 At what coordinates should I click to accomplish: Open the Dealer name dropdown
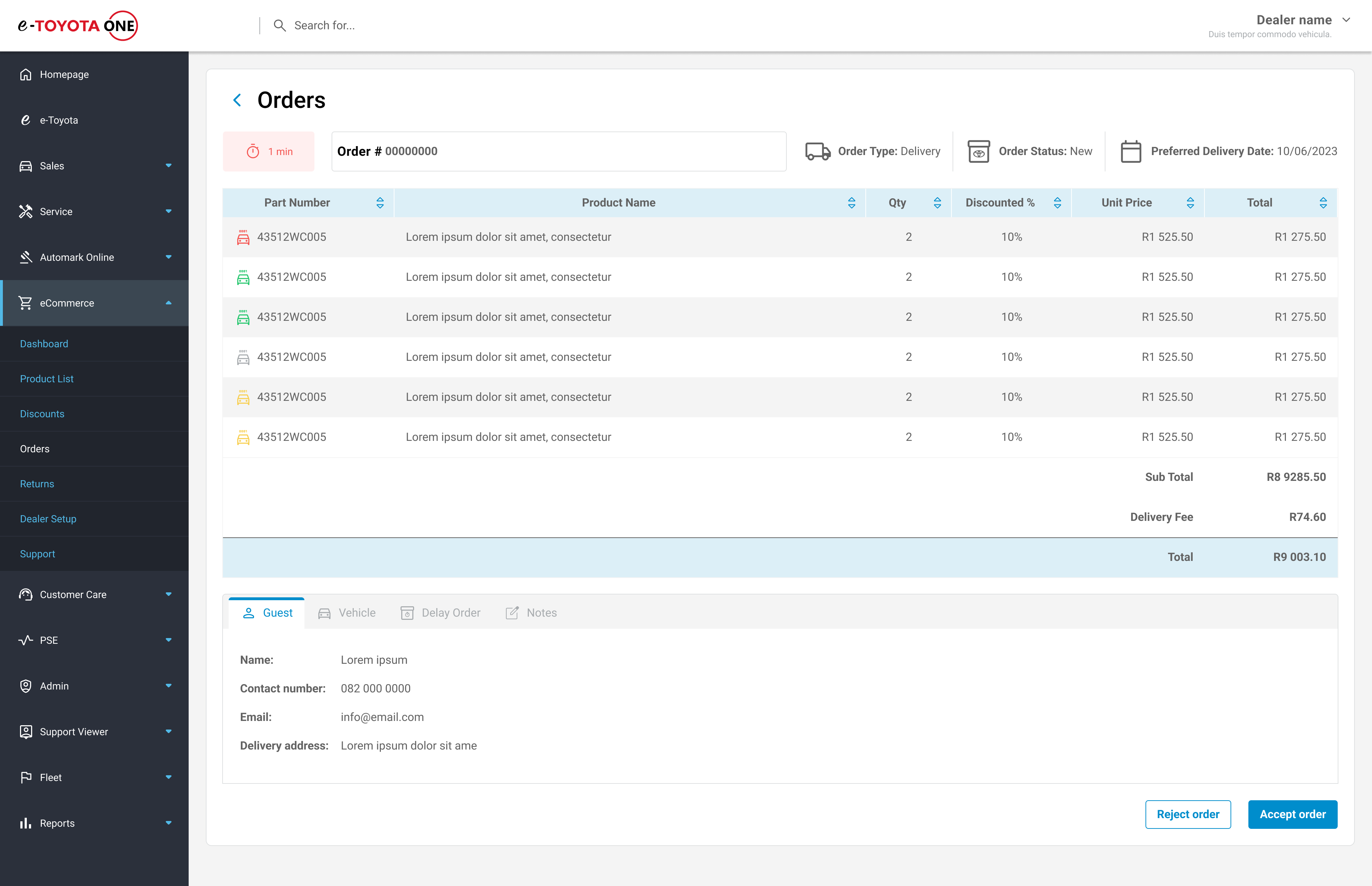point(1346,20)
